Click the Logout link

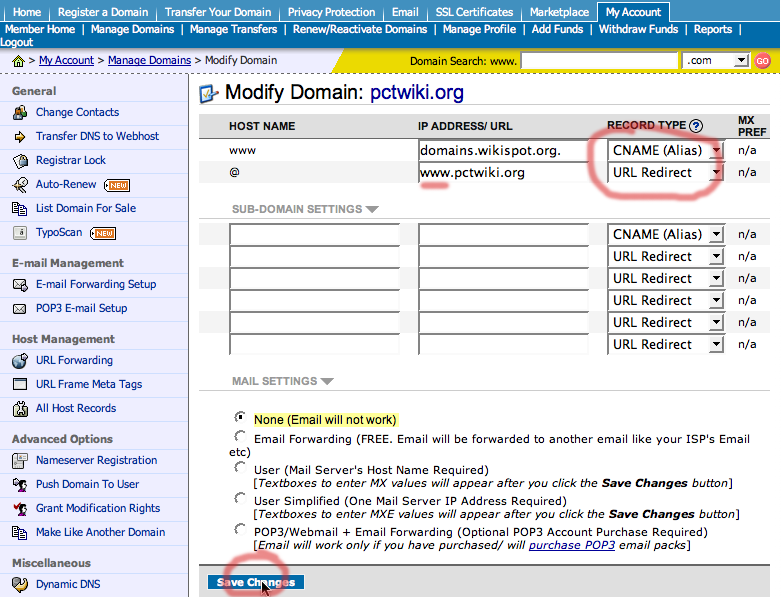pos(17,42)
